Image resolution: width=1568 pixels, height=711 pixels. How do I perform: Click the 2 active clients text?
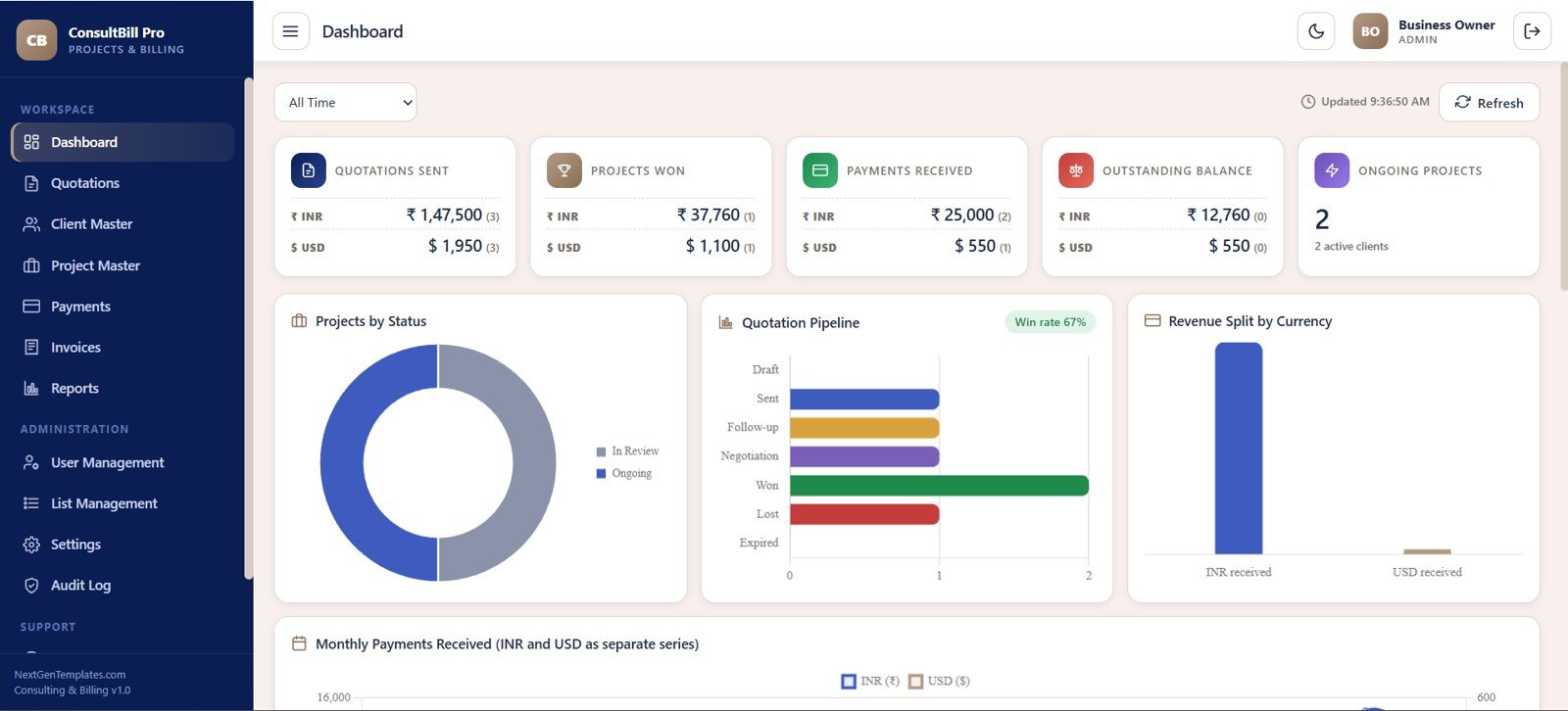pos(1351,246)
